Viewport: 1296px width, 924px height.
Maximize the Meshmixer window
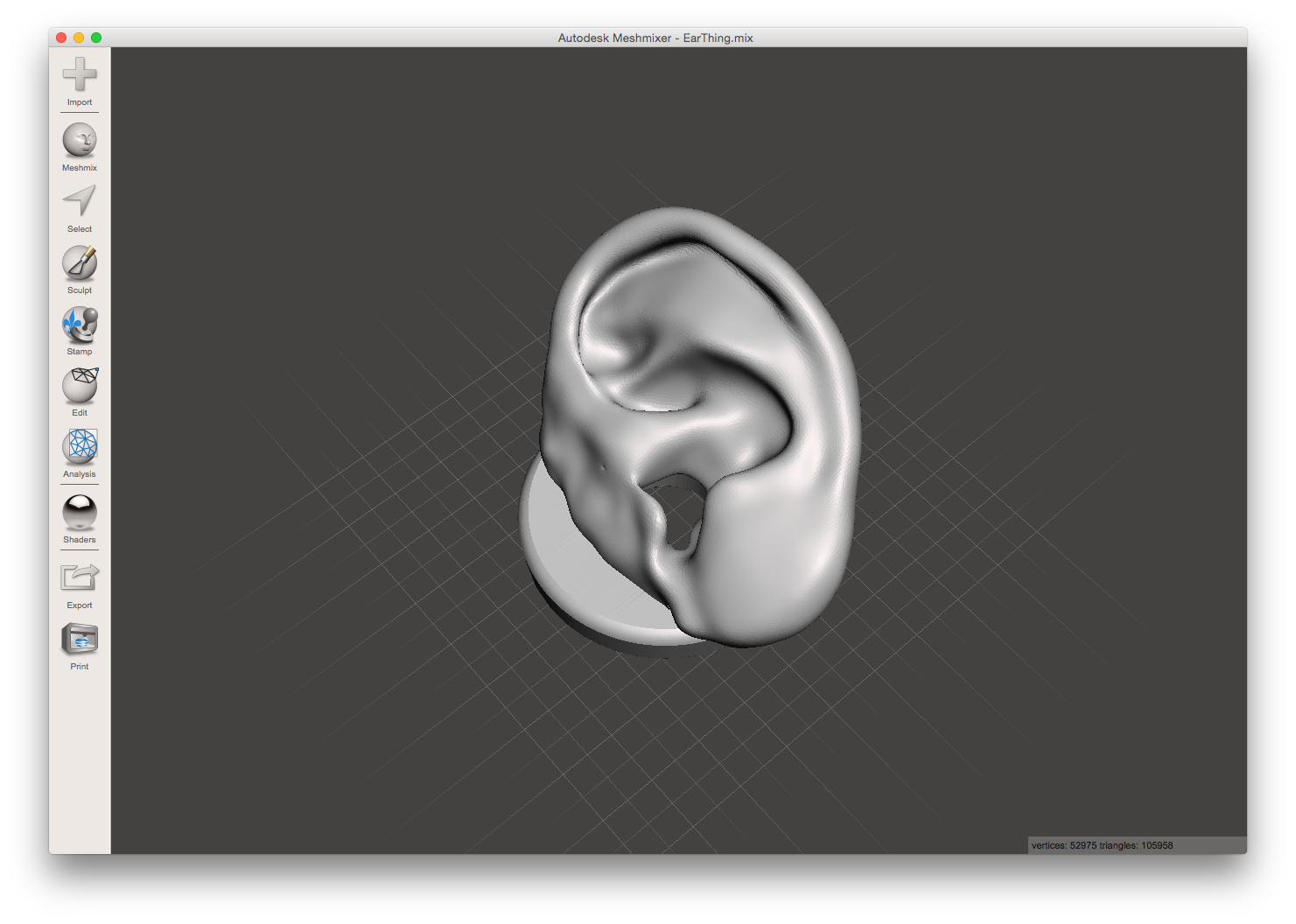click(96, 38)
